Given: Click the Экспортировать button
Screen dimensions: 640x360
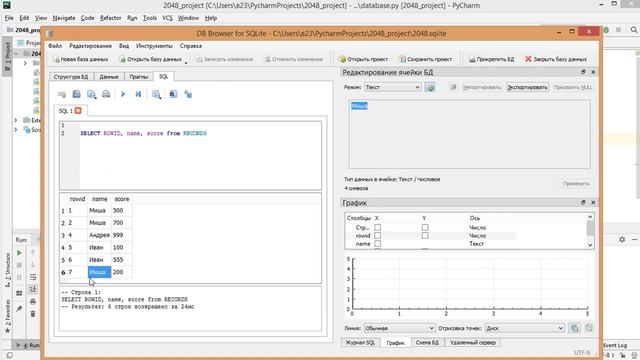Looking at the screenshot, I should point(527,87).
